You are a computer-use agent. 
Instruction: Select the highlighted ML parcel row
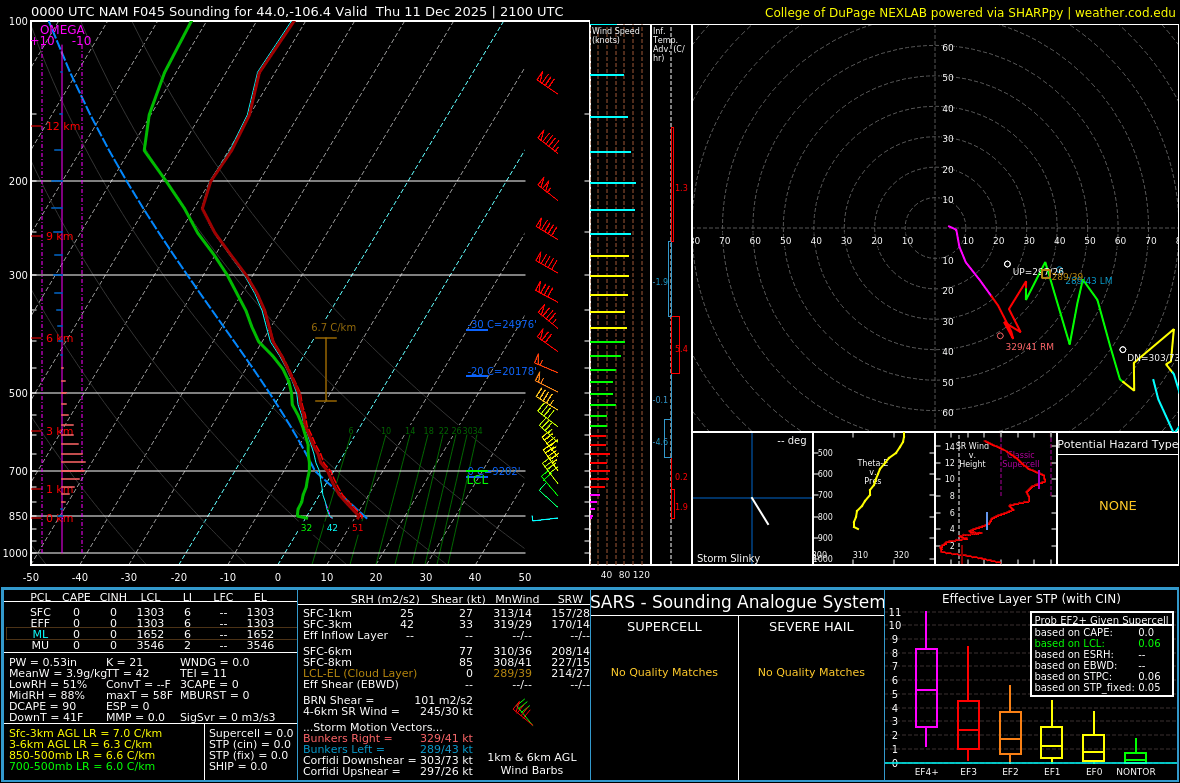(151, 634)
